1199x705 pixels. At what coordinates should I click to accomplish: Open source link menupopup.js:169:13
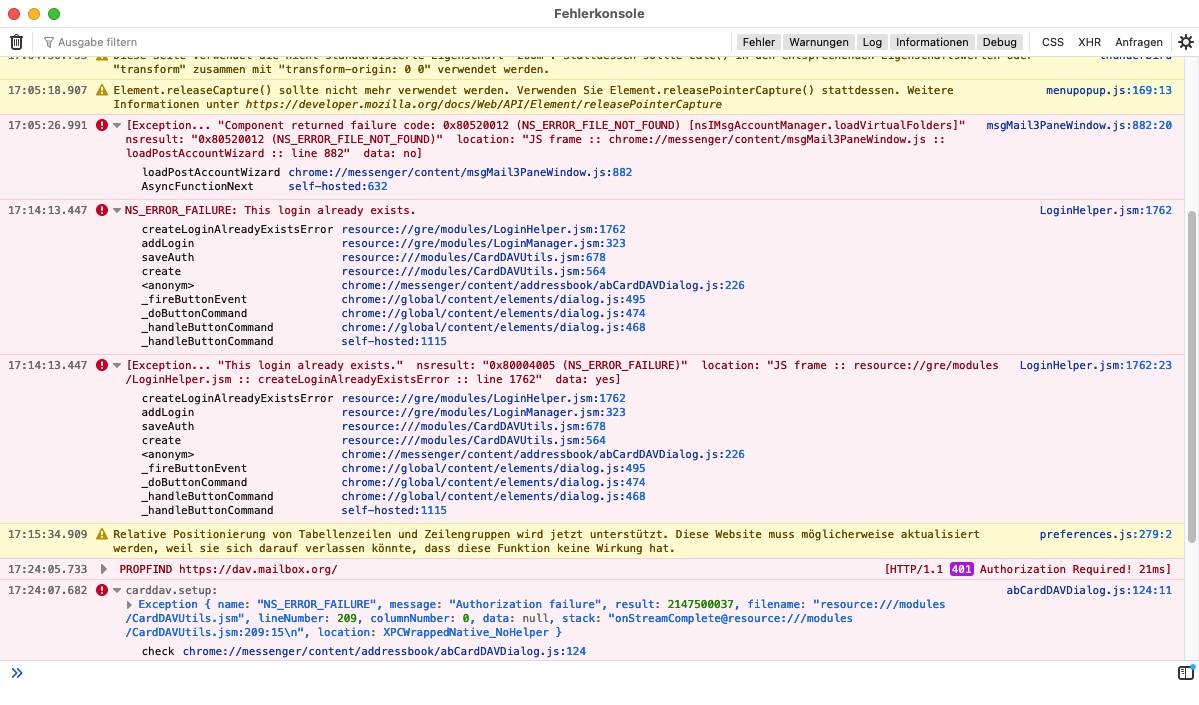(1108, 91)
